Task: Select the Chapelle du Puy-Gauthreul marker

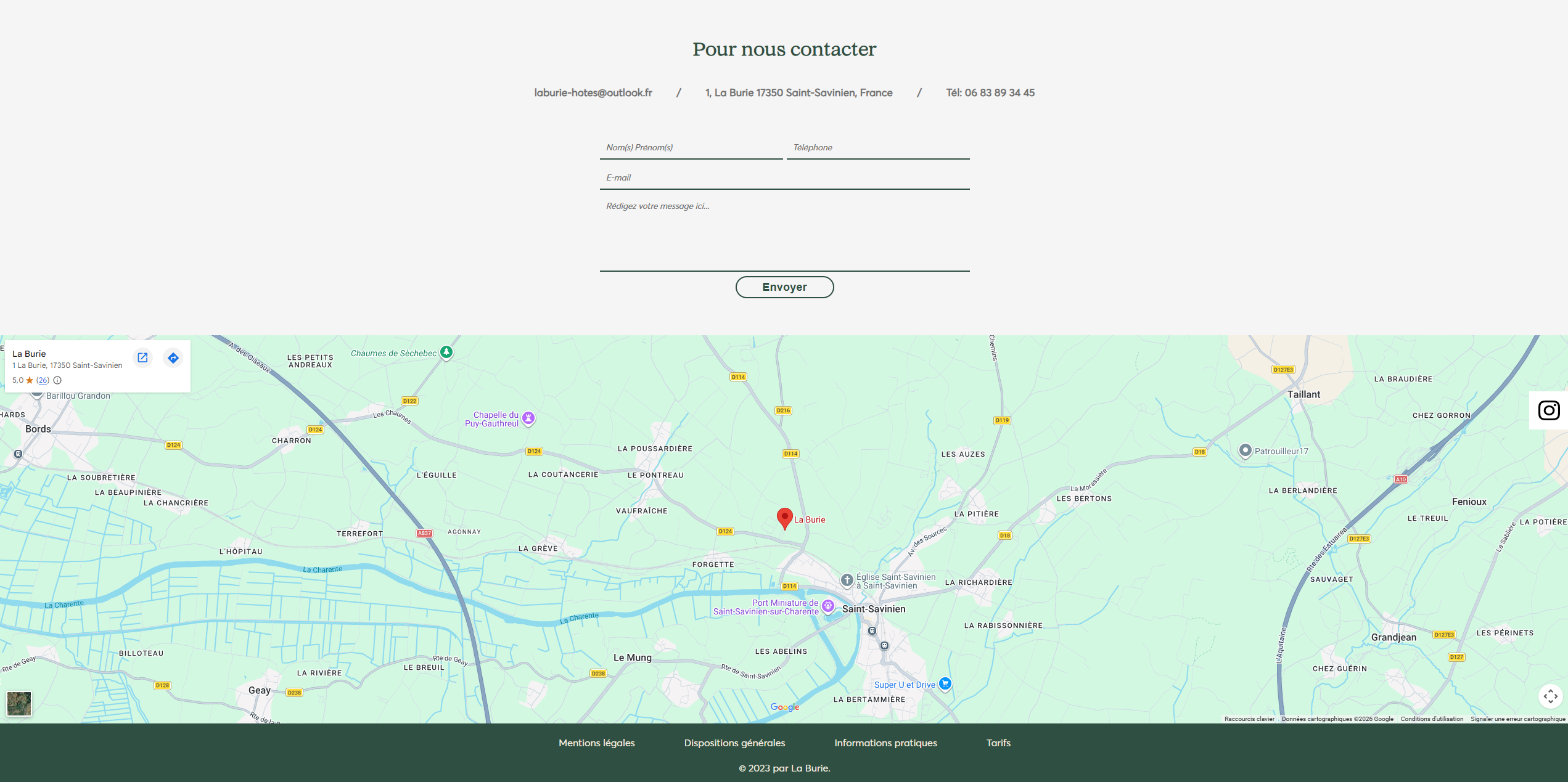Action: (528, 418)
